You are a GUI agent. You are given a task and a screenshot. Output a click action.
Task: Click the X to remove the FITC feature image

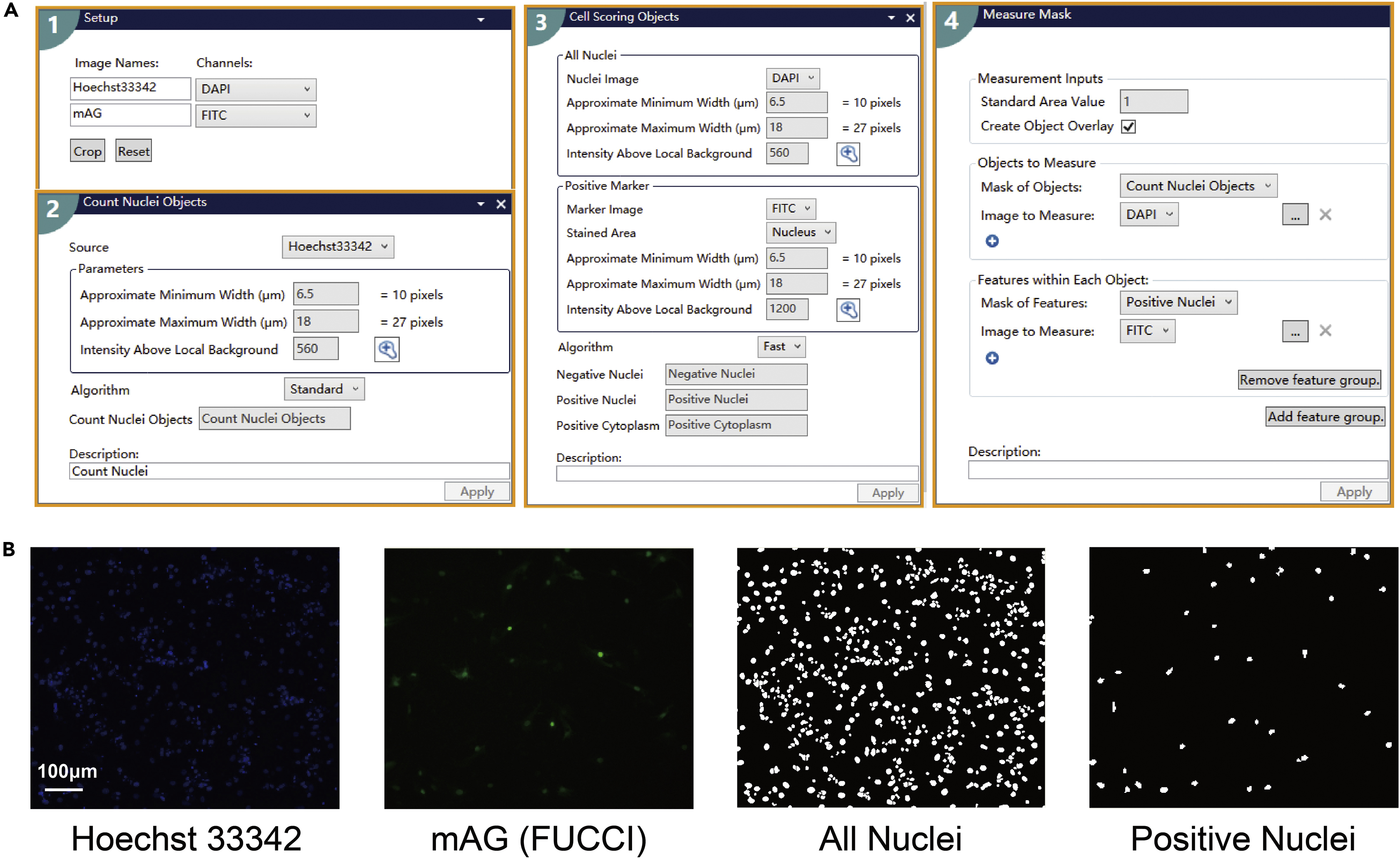(x=1325, y=330)
